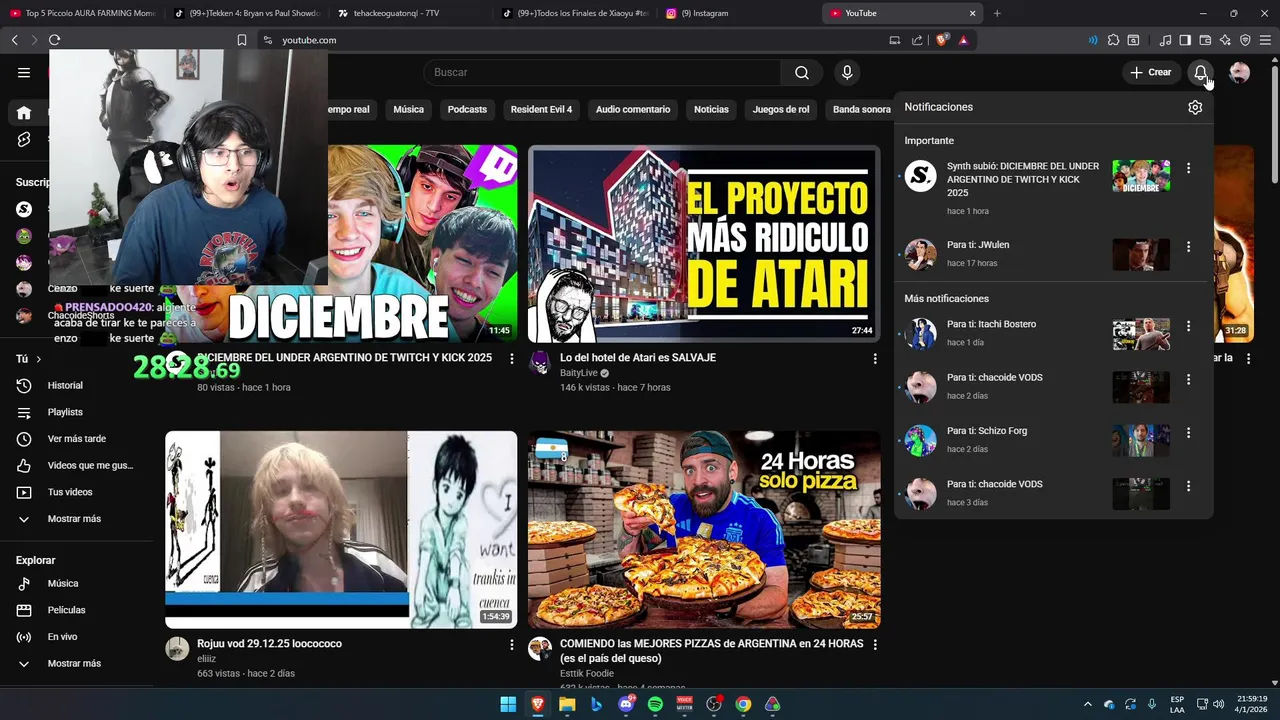Screen dimensions: 1280x720
Task: Click the BaityLive channel name
Action: 579,373
